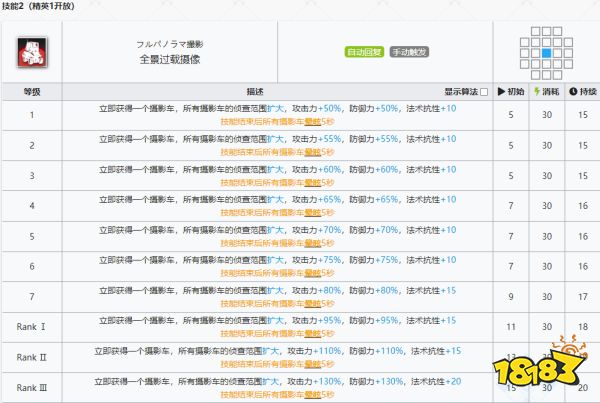600x403 pixels.
Task: Click 攻击力+70% in level 5 description
Action: 316,230
